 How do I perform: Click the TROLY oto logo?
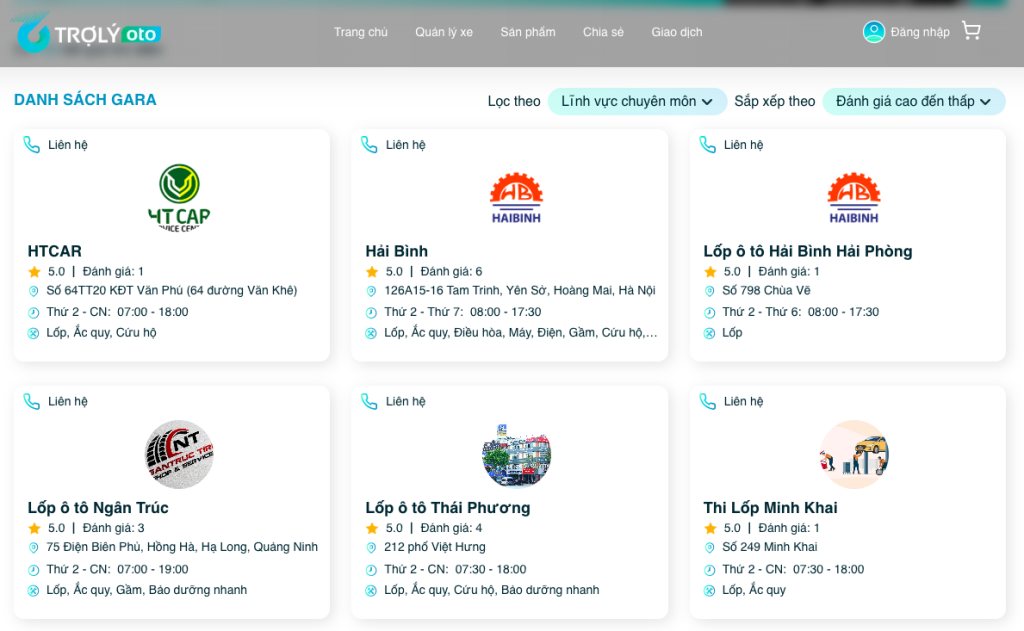88,33
